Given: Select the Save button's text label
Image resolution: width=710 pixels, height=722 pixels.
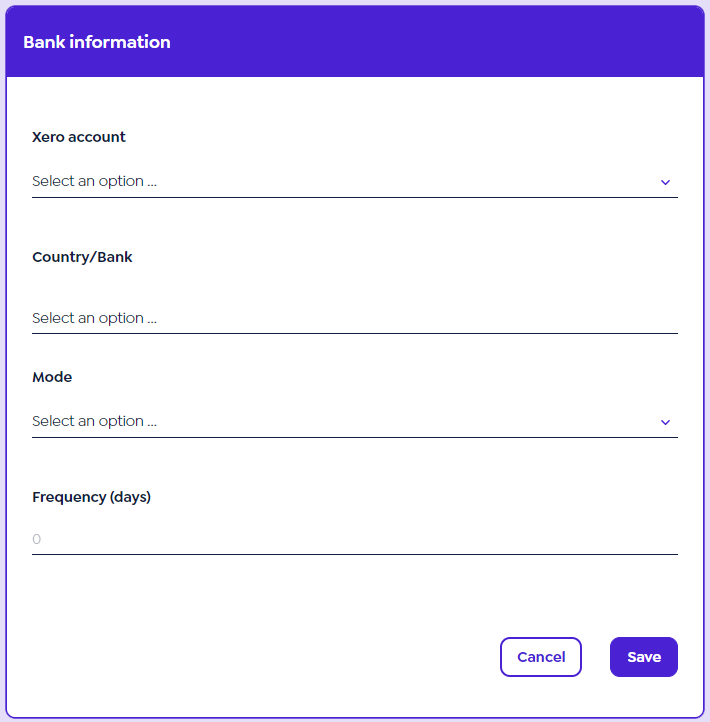Looking at the screenshot, I should pyautogui.click(x=644, y=657).
